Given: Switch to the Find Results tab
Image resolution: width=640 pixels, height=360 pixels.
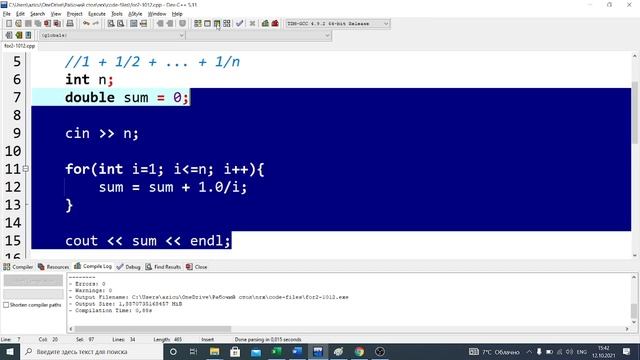Looking at the screenshot, I should pyautogui.click(x=163, y=267).
